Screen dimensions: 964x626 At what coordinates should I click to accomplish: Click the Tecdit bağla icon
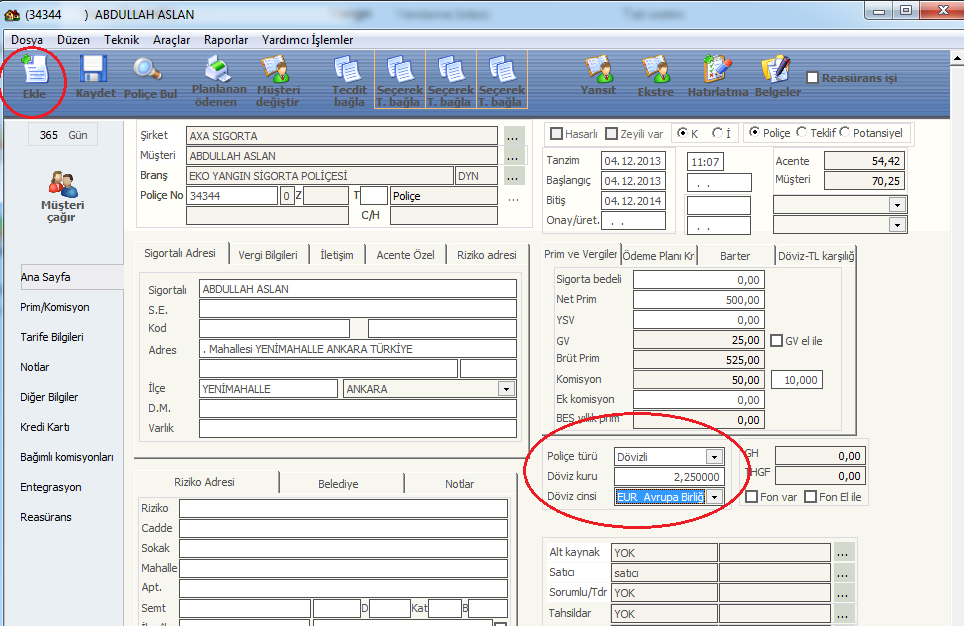(x=348, y=80)
